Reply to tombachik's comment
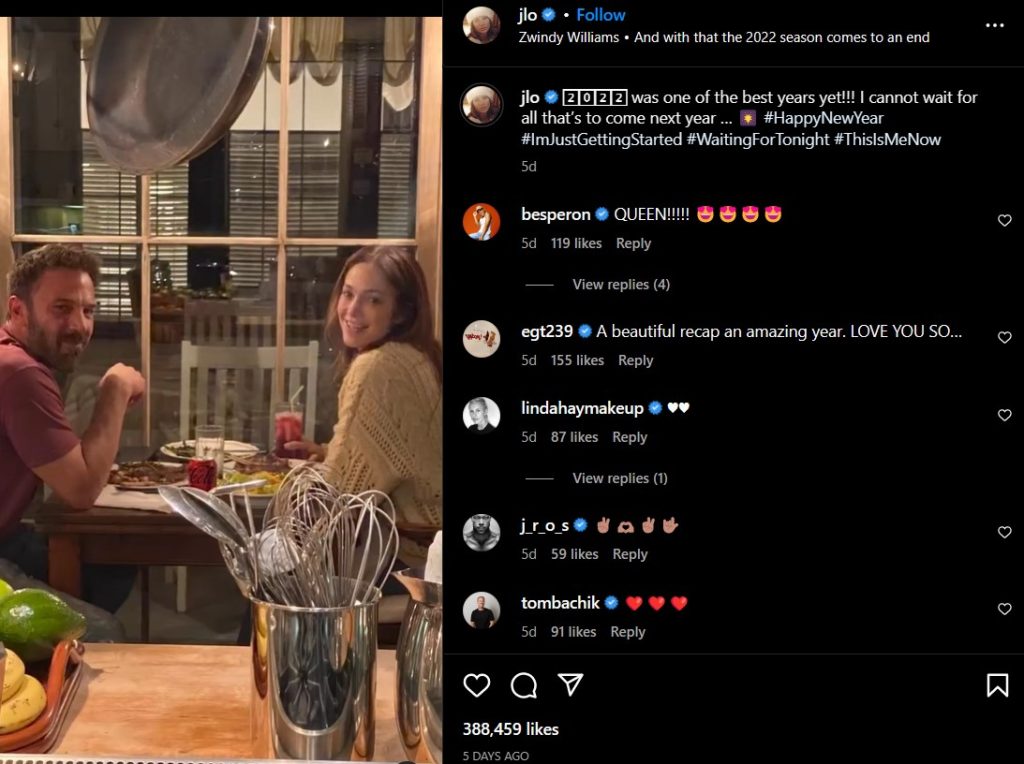 [627, 632]
